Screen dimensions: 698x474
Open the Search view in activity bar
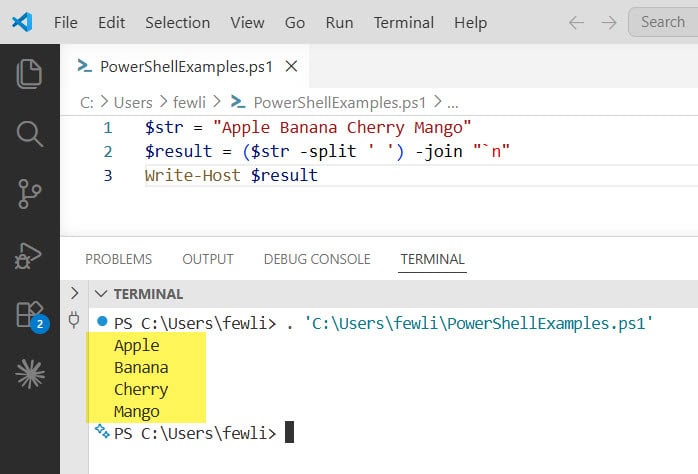(x=29, y=134)
